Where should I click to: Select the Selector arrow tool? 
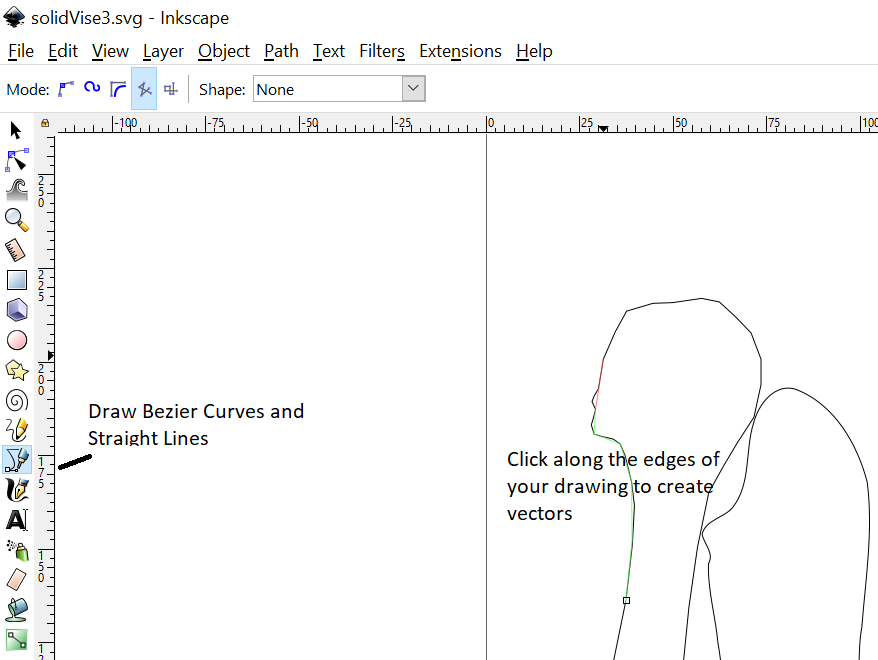(16, 130)
